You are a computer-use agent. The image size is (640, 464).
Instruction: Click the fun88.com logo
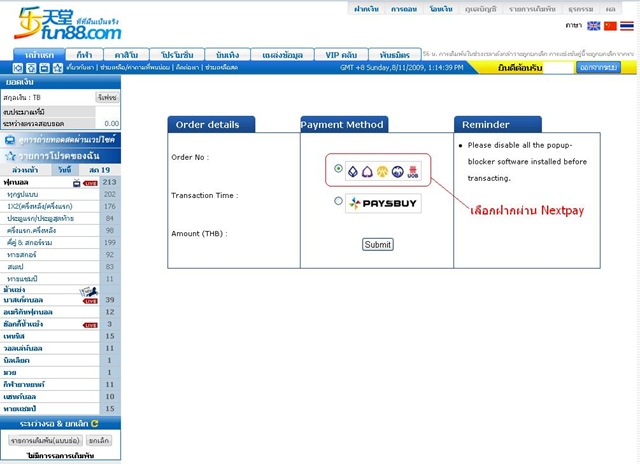click(68, 24)
